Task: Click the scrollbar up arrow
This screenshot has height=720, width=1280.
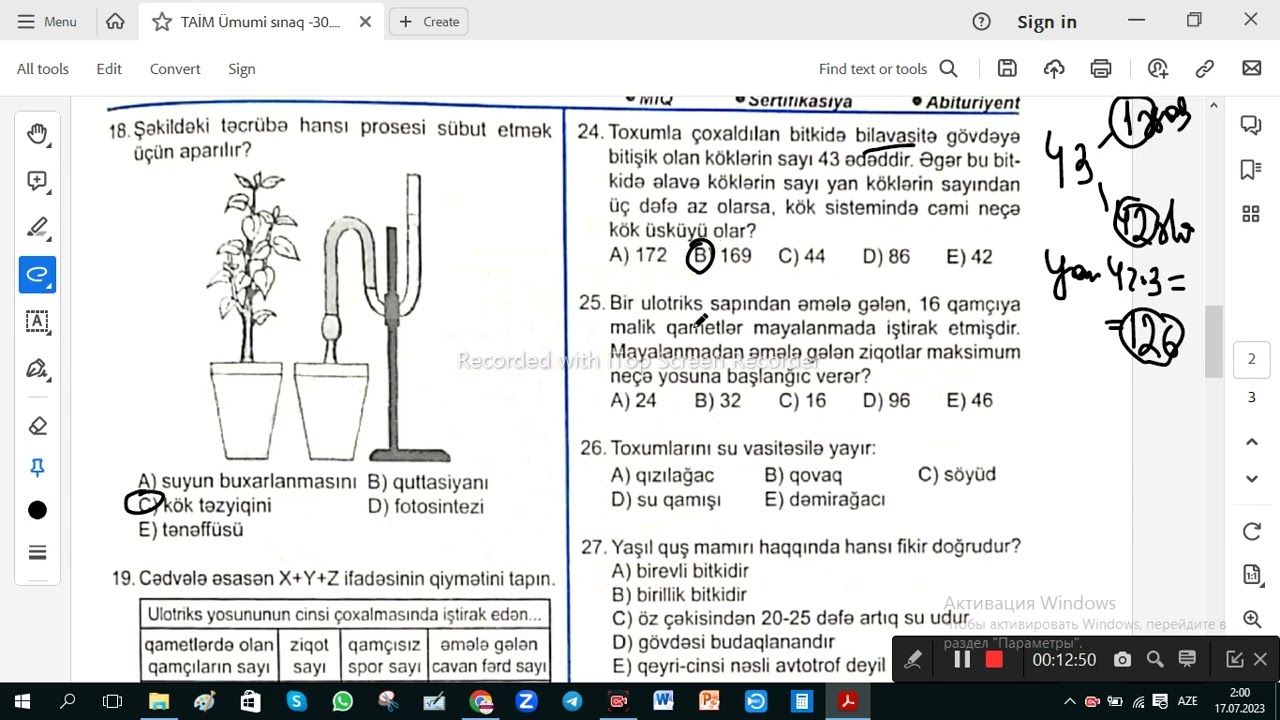Action: [x=1214, y=105]
